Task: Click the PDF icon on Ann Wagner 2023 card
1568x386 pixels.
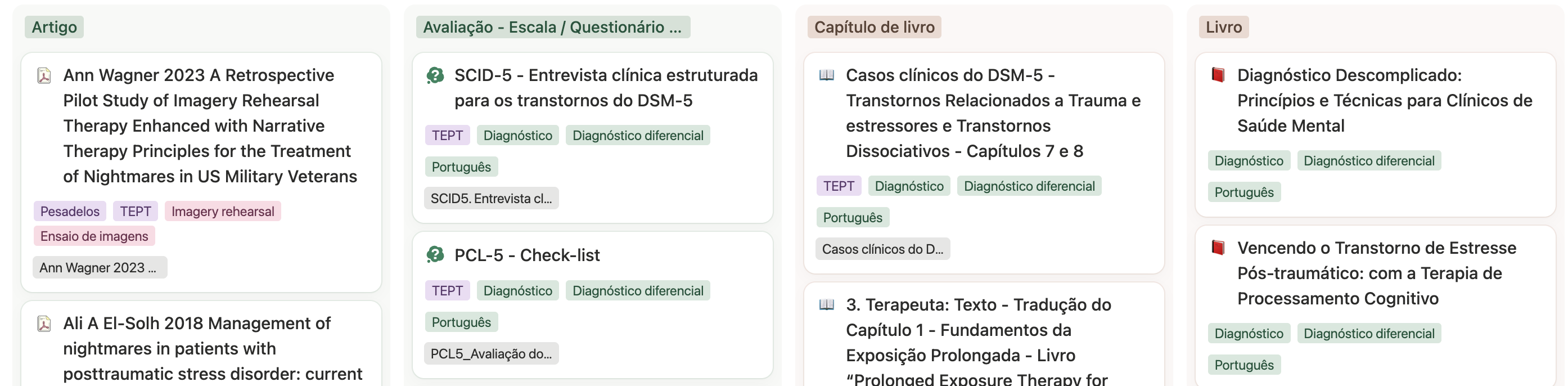Action: coord(44,75)
